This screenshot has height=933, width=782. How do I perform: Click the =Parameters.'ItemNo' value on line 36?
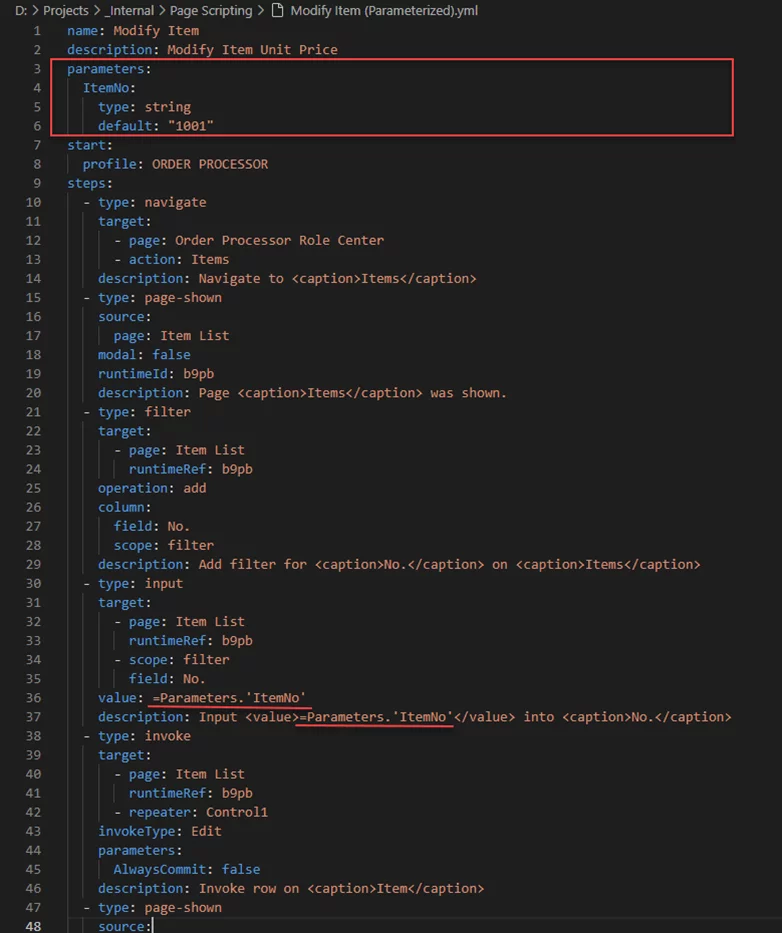click(228, 698)
